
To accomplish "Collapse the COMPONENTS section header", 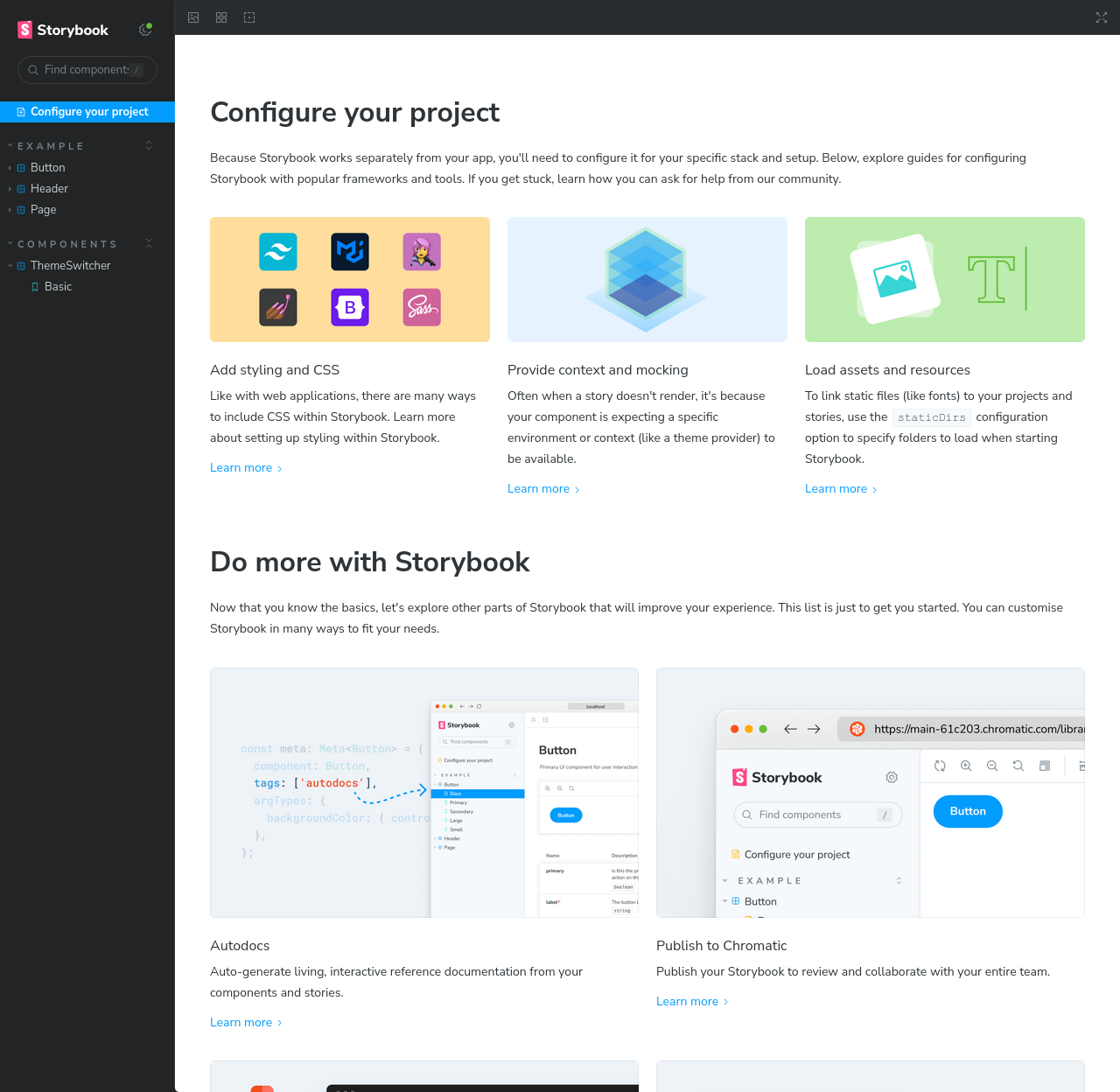I will click(x=67, y=244).
